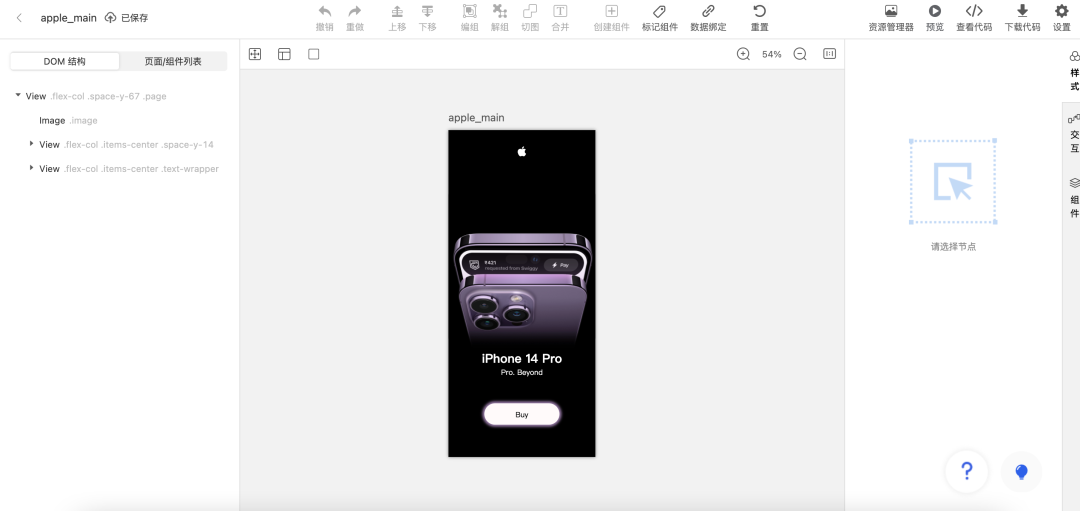Click the 下载代码 download icon
The width and height of the screenshot is (1080, 511).
[1022, 11]
